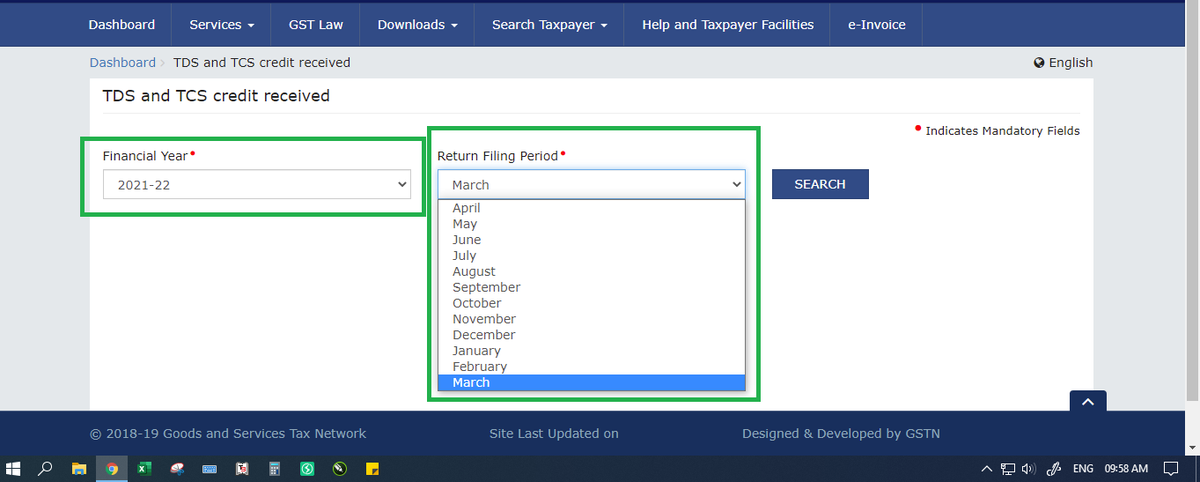Pick September from the month list

coord(592,287)
